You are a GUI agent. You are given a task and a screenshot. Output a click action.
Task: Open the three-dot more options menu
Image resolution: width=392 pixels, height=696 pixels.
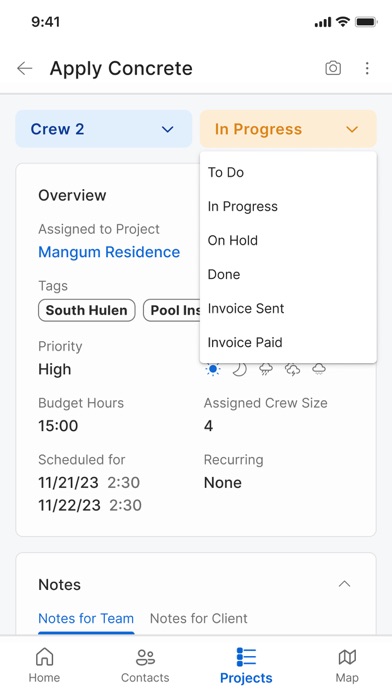pyautogui.click(x=367, y=68)
